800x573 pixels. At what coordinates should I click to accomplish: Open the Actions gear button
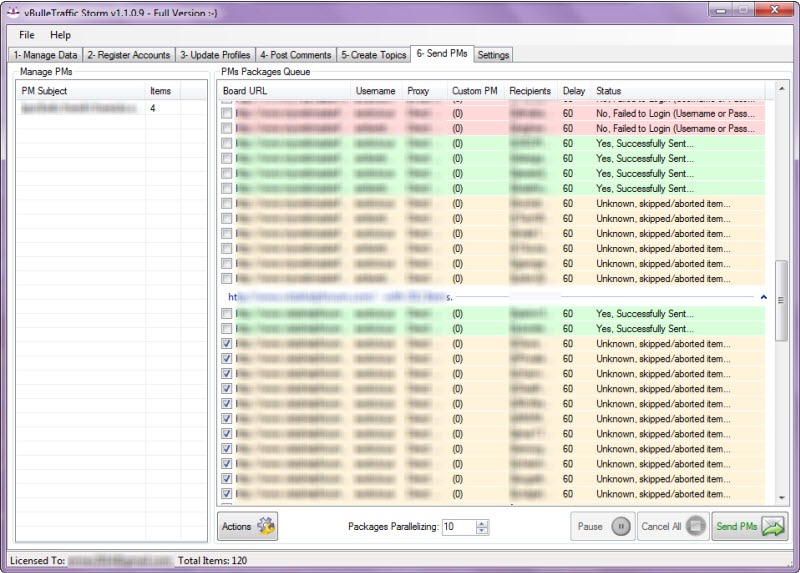(247, 526)
